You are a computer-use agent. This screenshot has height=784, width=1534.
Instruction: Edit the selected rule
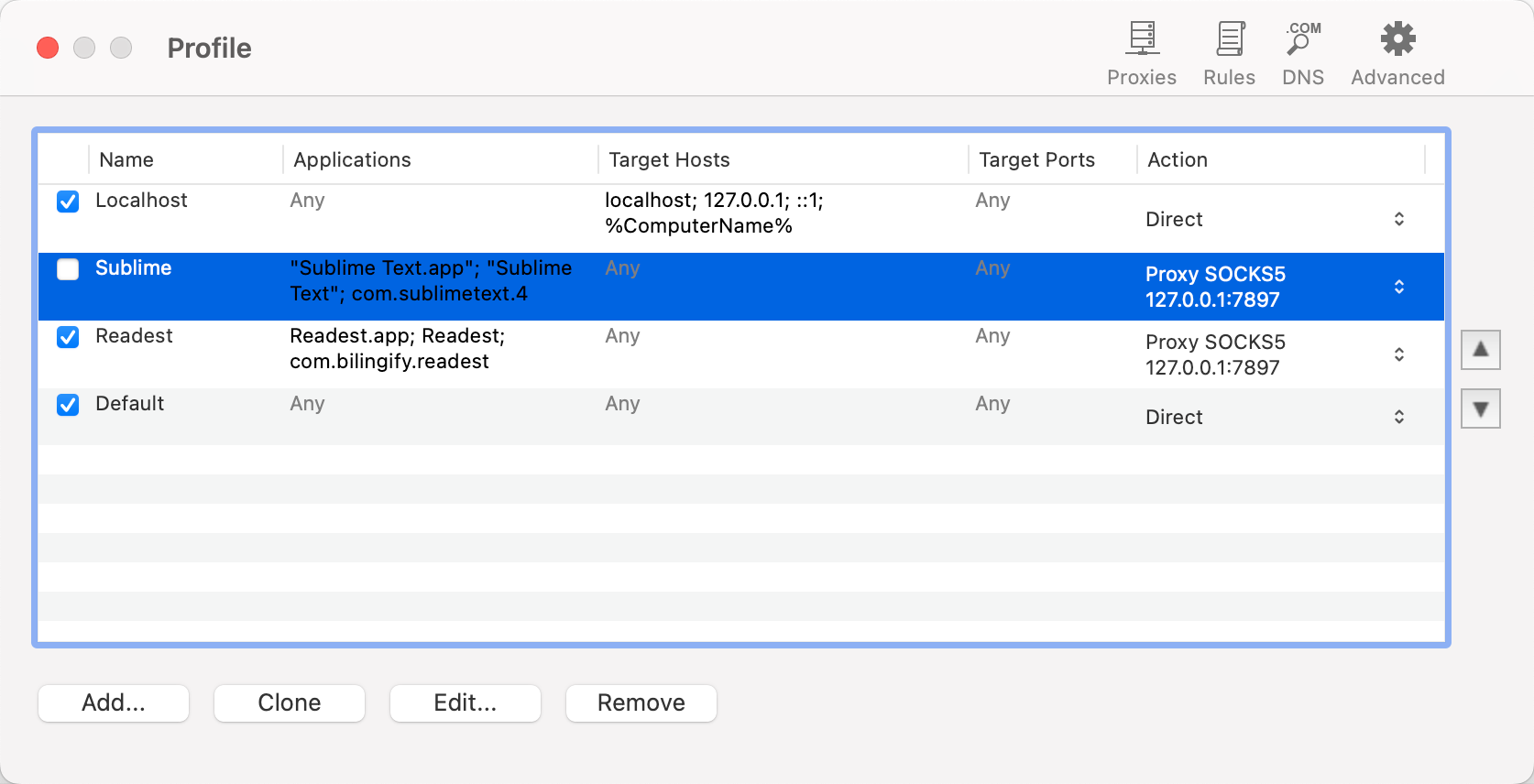[x=466, y=702]
